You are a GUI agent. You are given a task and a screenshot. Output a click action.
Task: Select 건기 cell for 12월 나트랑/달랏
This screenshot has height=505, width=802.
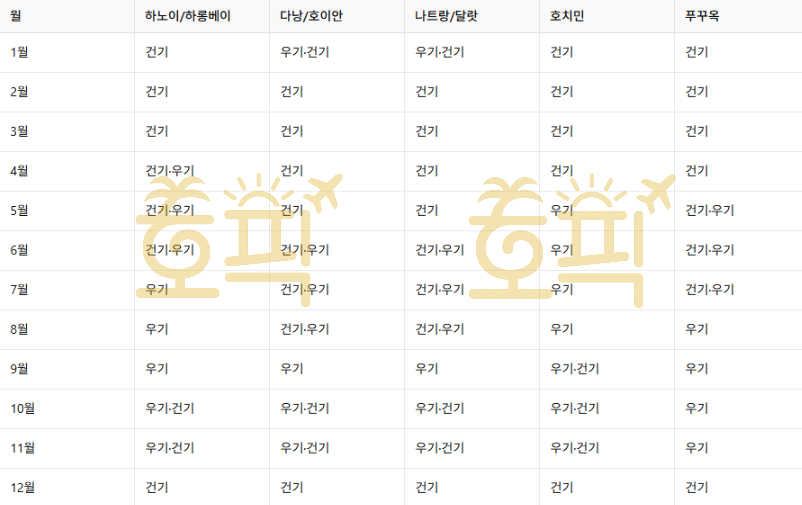pos(427,488)
